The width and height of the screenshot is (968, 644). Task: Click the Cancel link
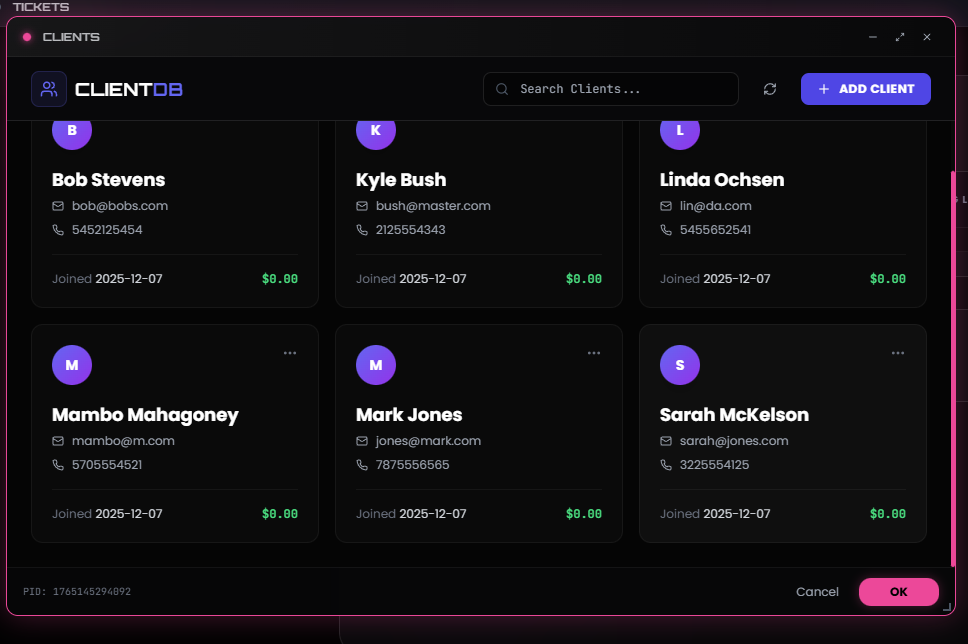click(x=817, y=592)
